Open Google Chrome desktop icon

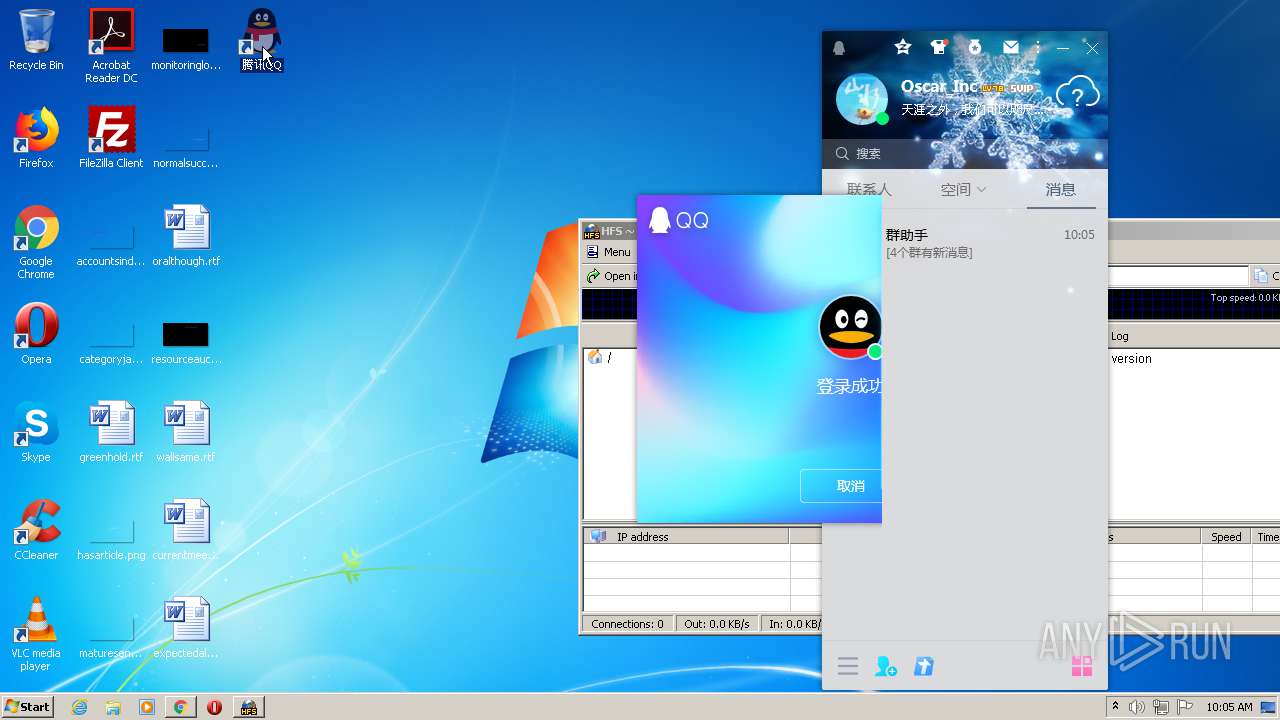coord(36,242)
